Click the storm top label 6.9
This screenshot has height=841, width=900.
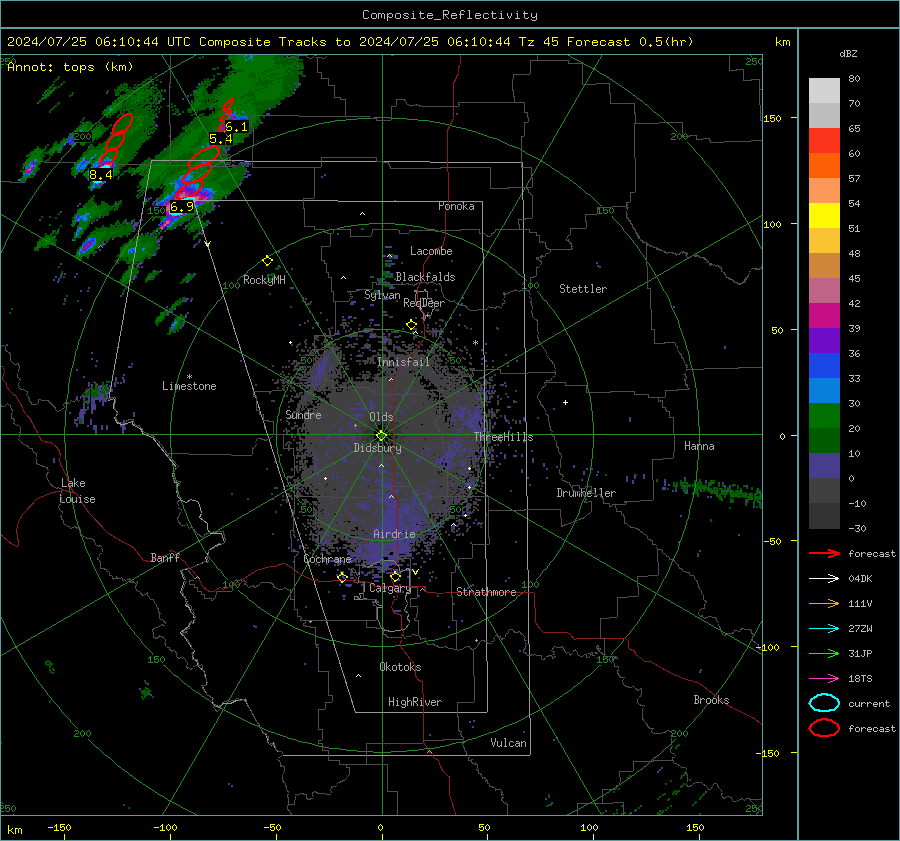(x=181, y=207)
